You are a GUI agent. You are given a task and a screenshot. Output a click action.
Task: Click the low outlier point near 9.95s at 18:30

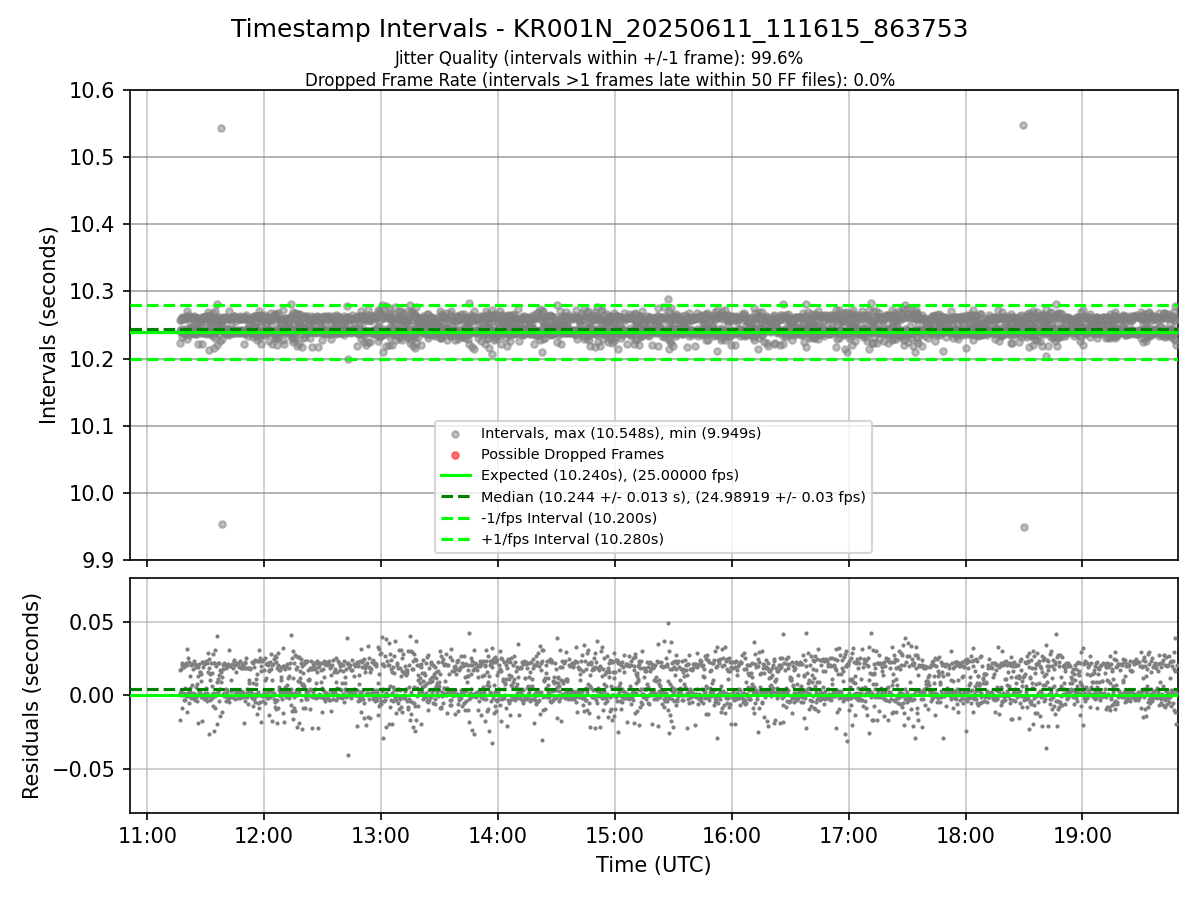click(1024, 527)
